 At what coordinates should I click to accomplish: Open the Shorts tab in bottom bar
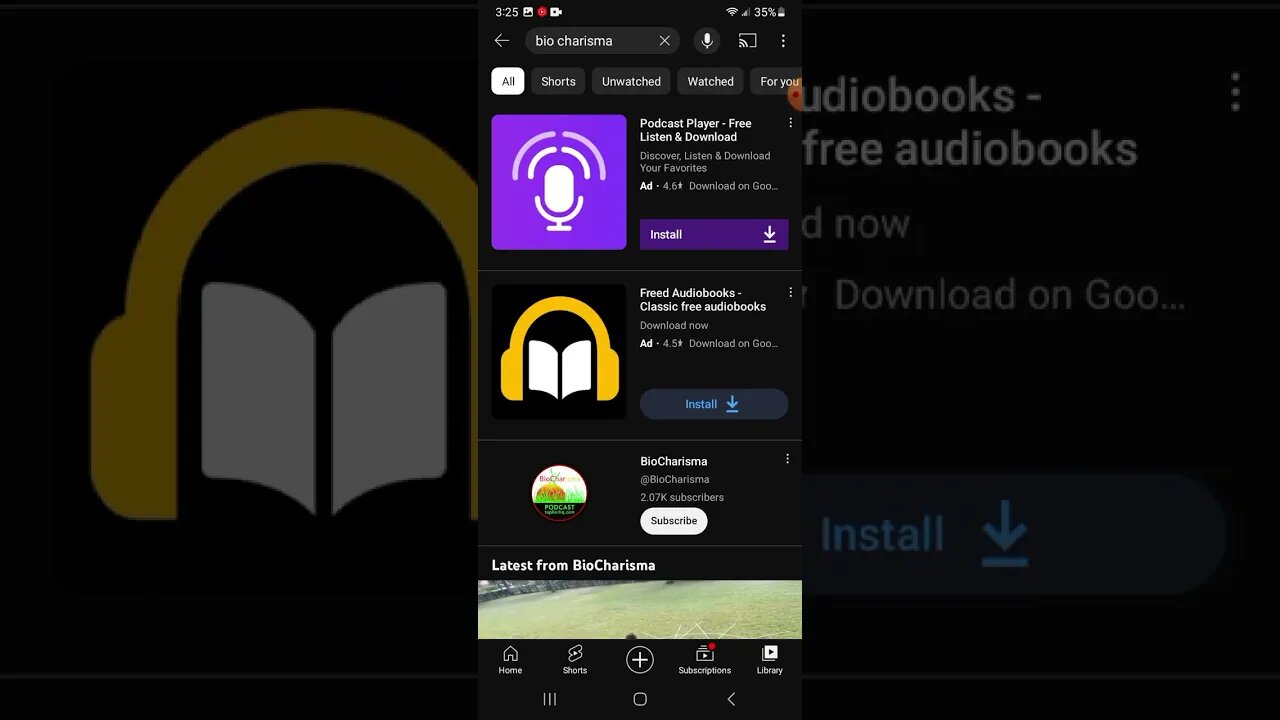pyautogui.click(x=575, y=660)
